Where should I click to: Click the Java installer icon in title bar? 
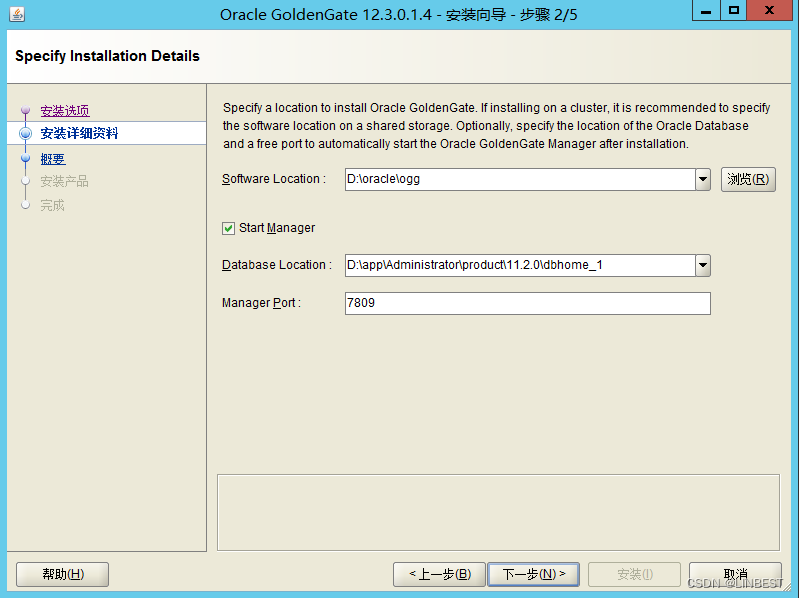pos(17,14)
